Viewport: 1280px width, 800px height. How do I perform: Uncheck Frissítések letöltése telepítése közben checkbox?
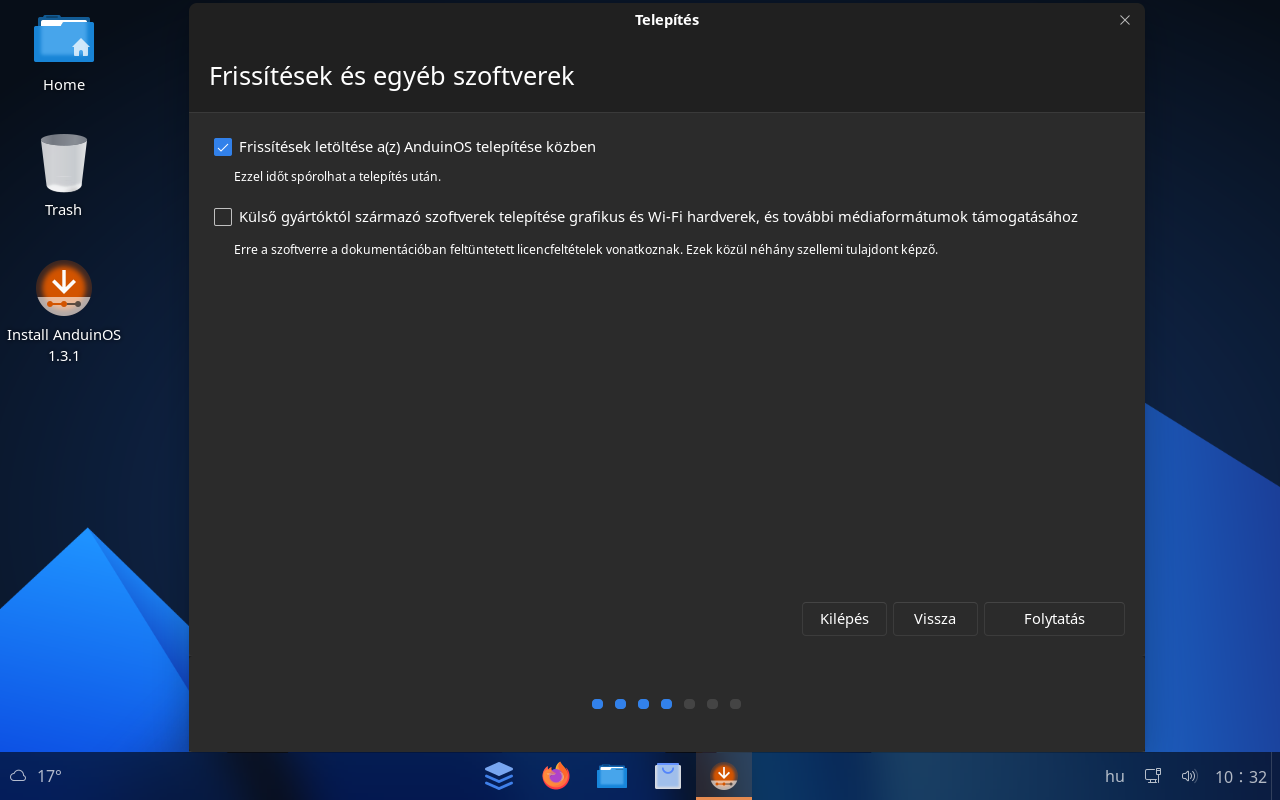[223, 147]
